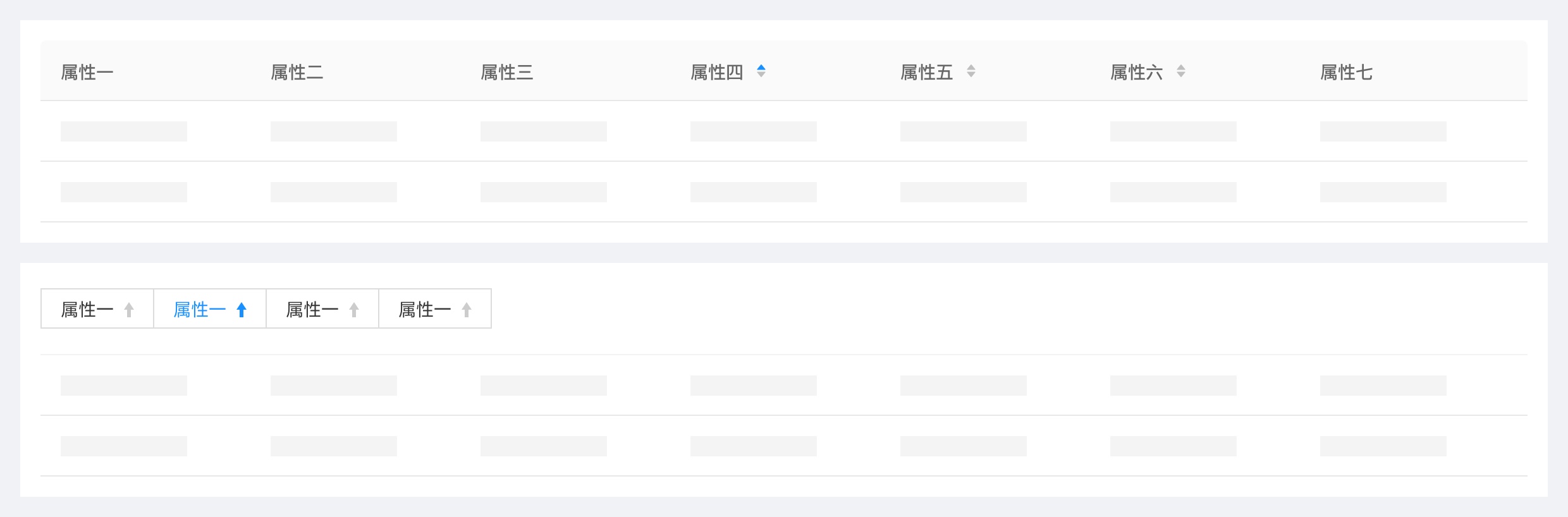Click the up arrow in fourth 属性一 button
The image size is (1568, 517).
tap(467, 310)
